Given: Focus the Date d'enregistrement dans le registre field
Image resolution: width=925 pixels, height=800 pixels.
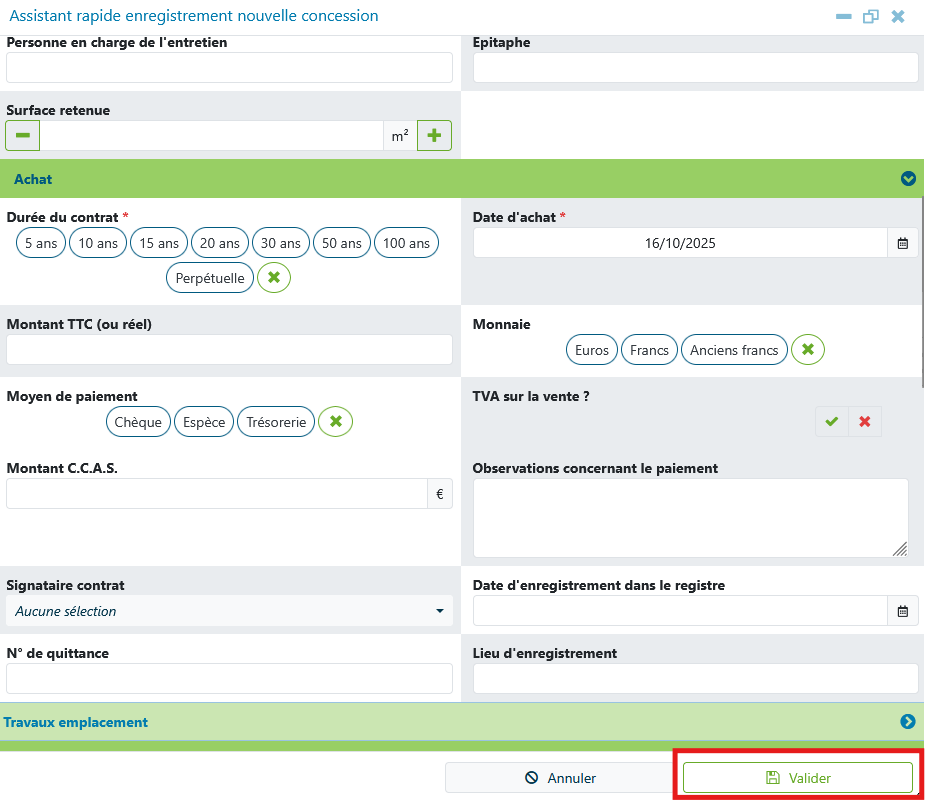Looking at the screenshot, I should pos(680,611).
